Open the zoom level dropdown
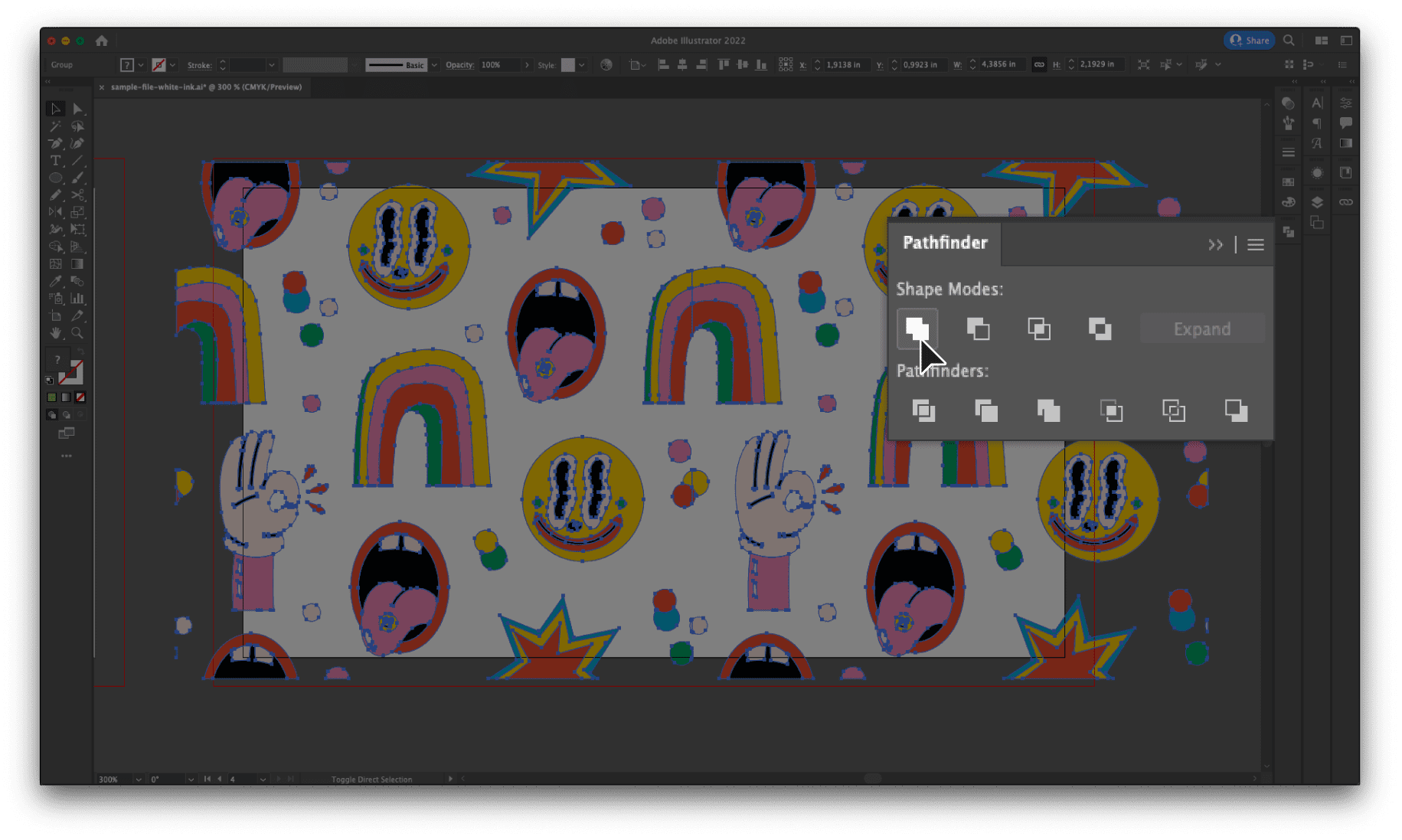Screen dimensions: 1402x840 (x=139, y=780)
